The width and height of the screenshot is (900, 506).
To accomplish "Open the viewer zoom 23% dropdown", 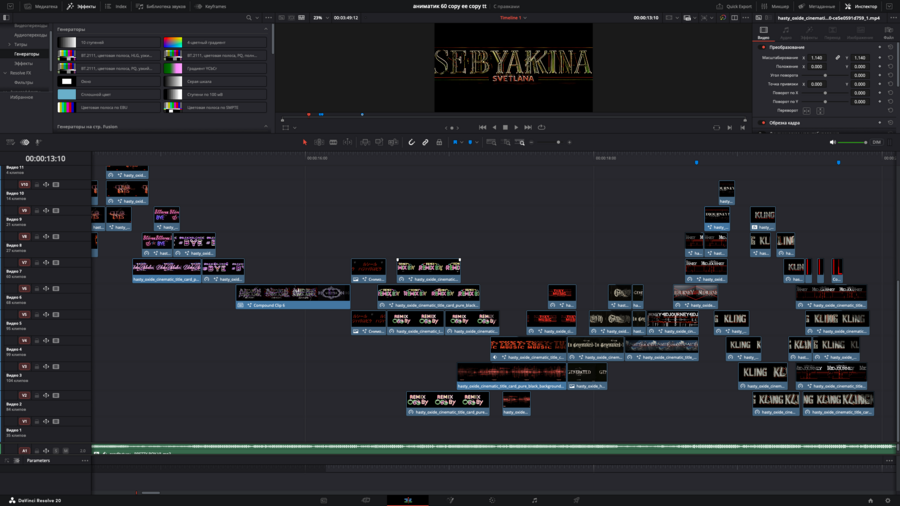I will [x=320, y=18].
